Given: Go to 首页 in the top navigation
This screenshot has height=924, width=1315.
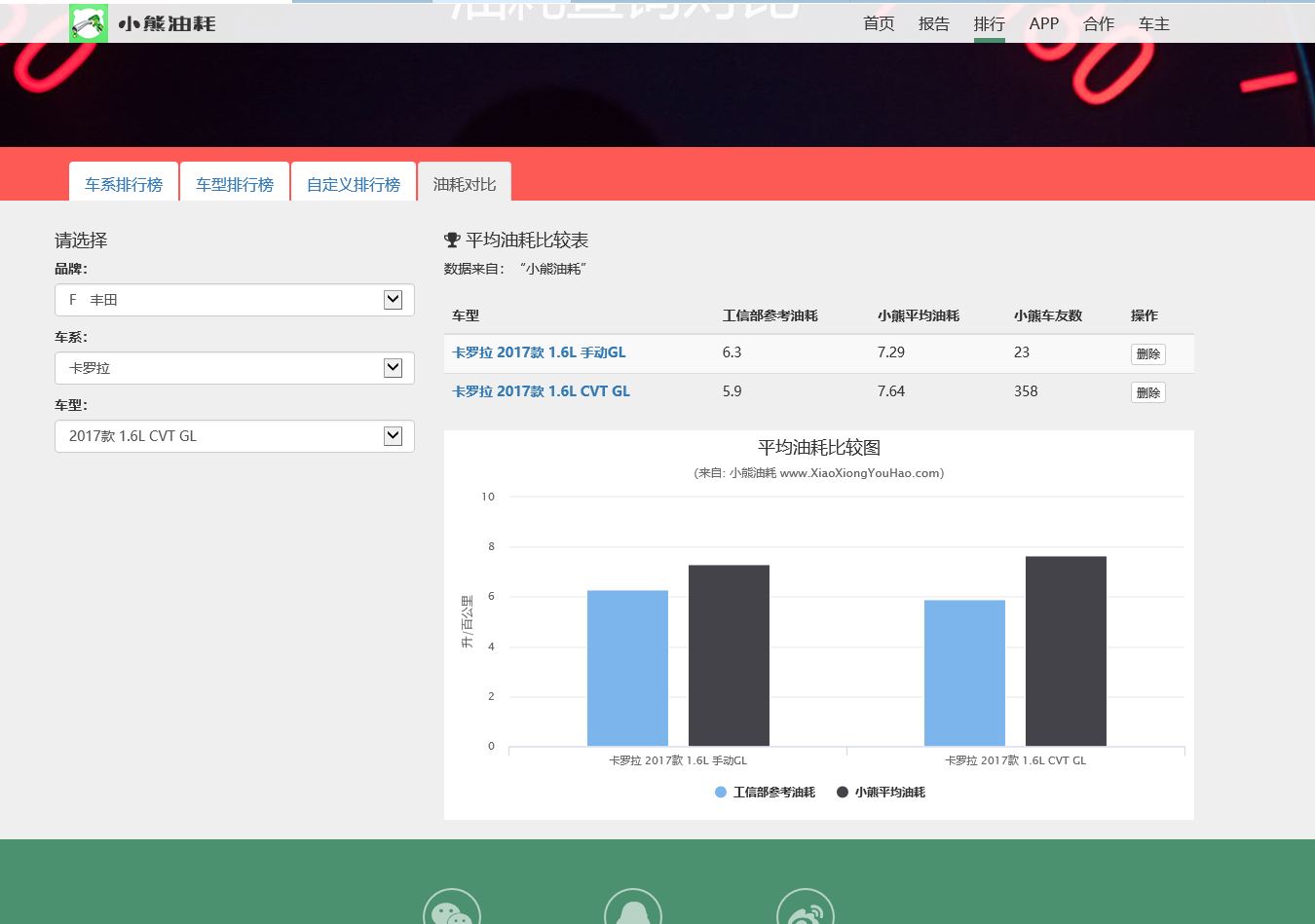Looking at the screenshot, I should click(x=879, y=23).
